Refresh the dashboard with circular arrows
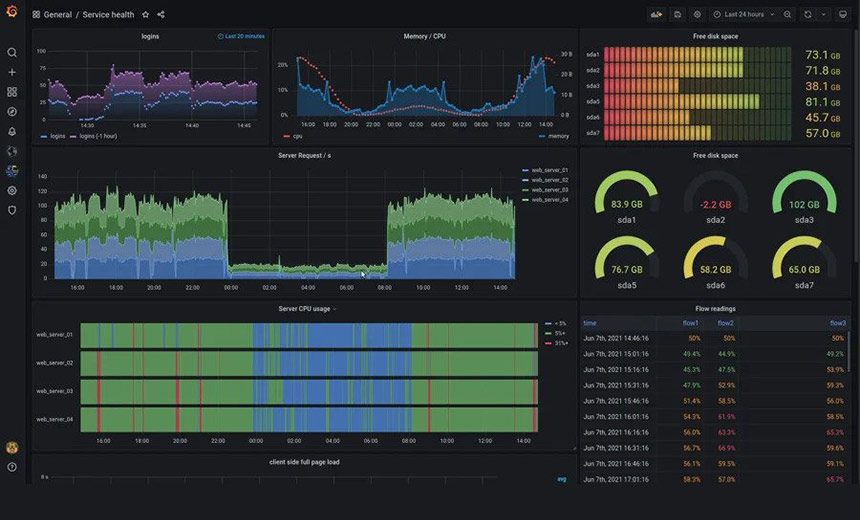 pyautogui.click(x=808, y=15)
